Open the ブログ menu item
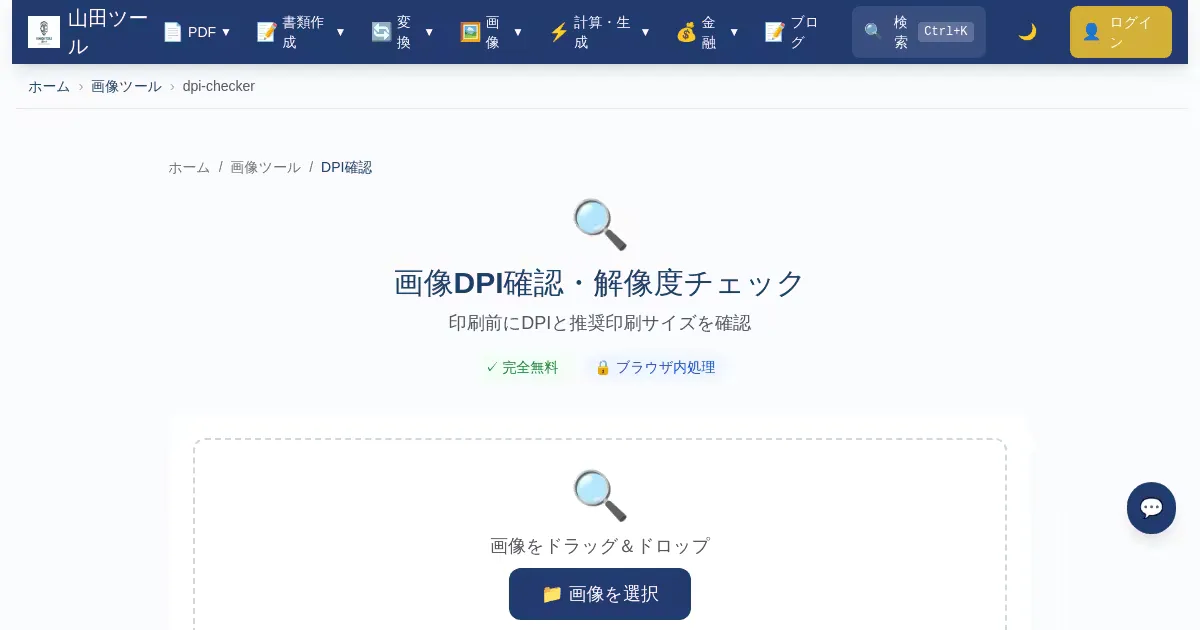 click(794, 32)
